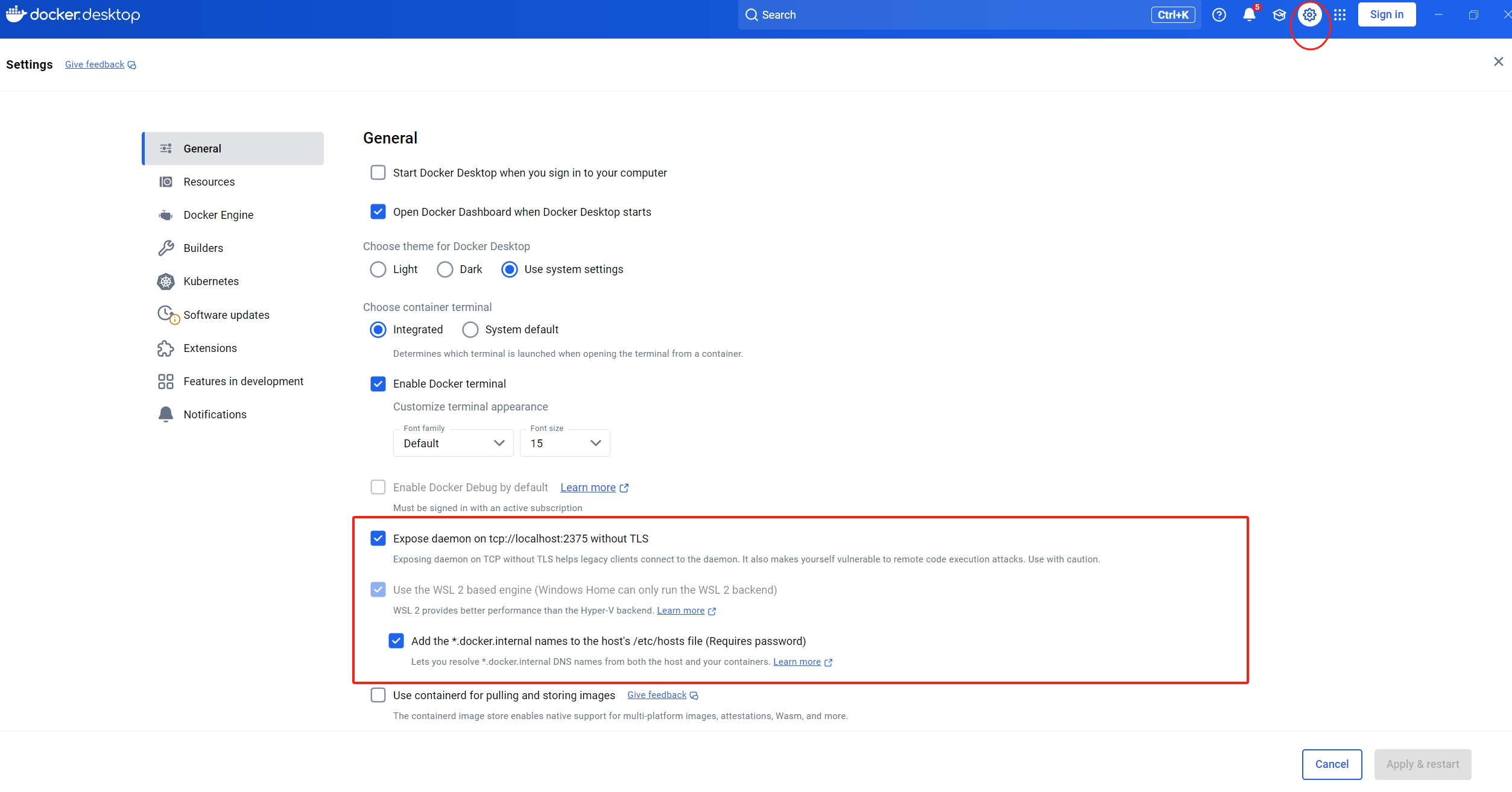
Task: Click the Builders wrench icon
Action: [166, 248]
